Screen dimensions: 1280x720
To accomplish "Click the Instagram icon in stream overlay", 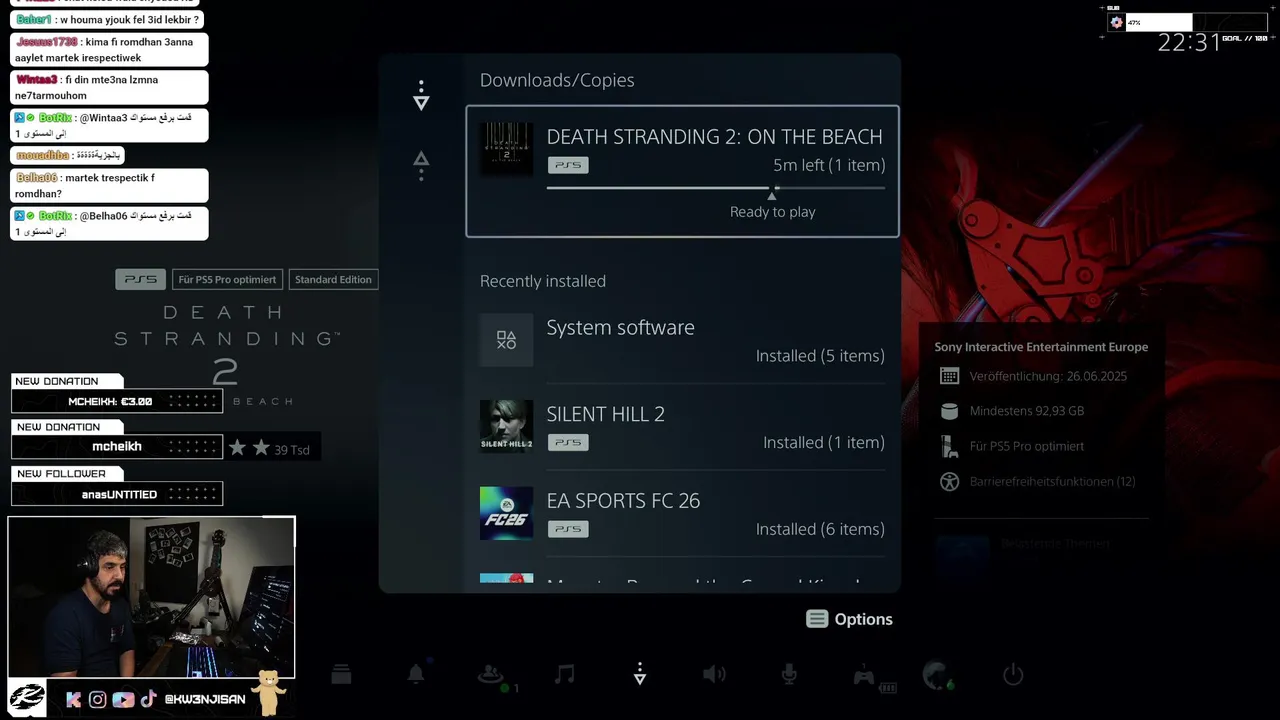I will [x=97, y=699].
